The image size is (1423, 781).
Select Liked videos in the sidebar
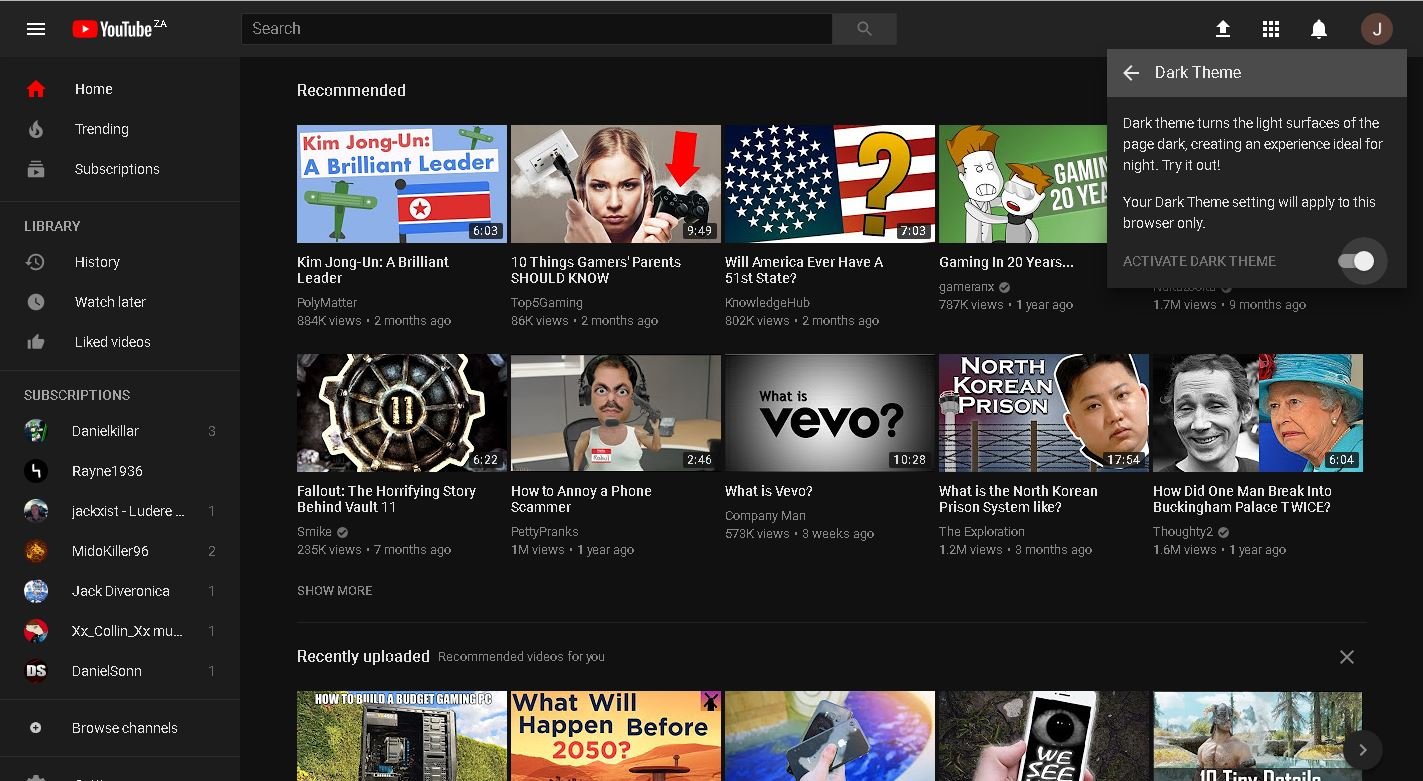click(x=120, y=342)
